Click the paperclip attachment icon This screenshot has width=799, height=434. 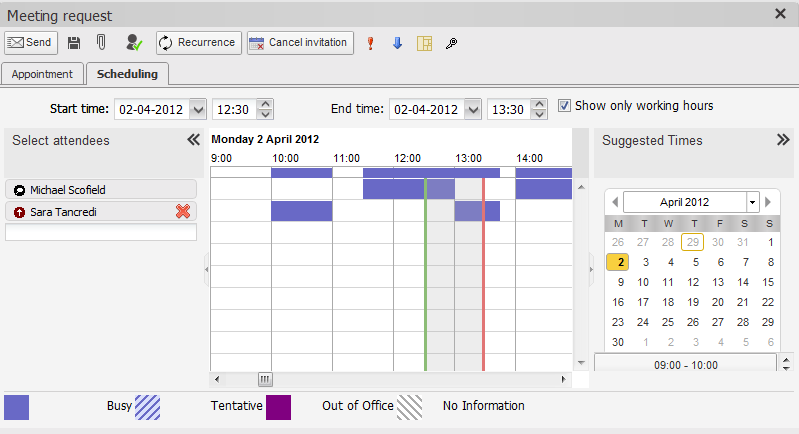pyautogui.click(x=101, y=43)
